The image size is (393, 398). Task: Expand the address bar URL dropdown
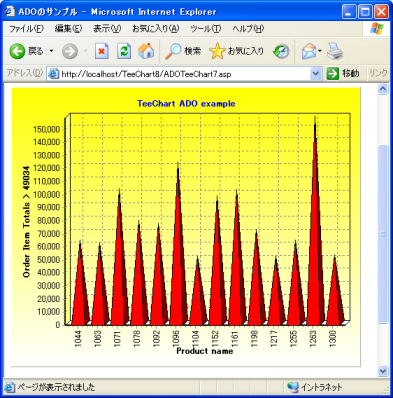(316, 74)
